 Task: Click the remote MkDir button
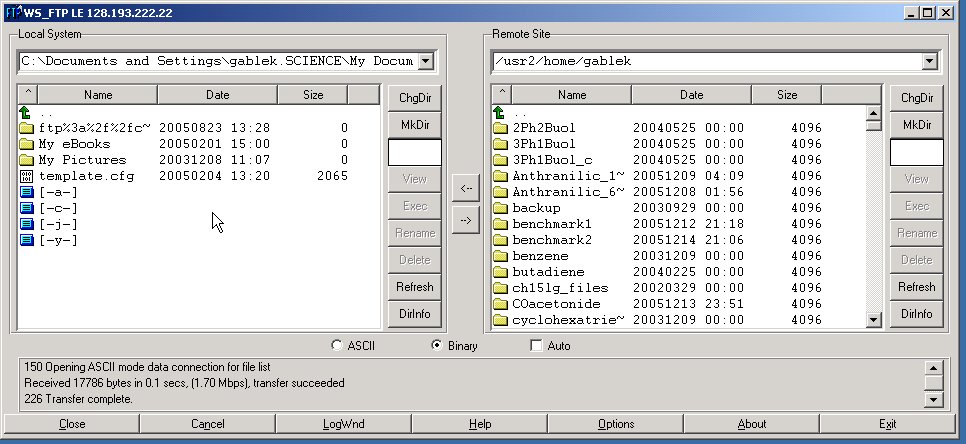click(917, 125)
